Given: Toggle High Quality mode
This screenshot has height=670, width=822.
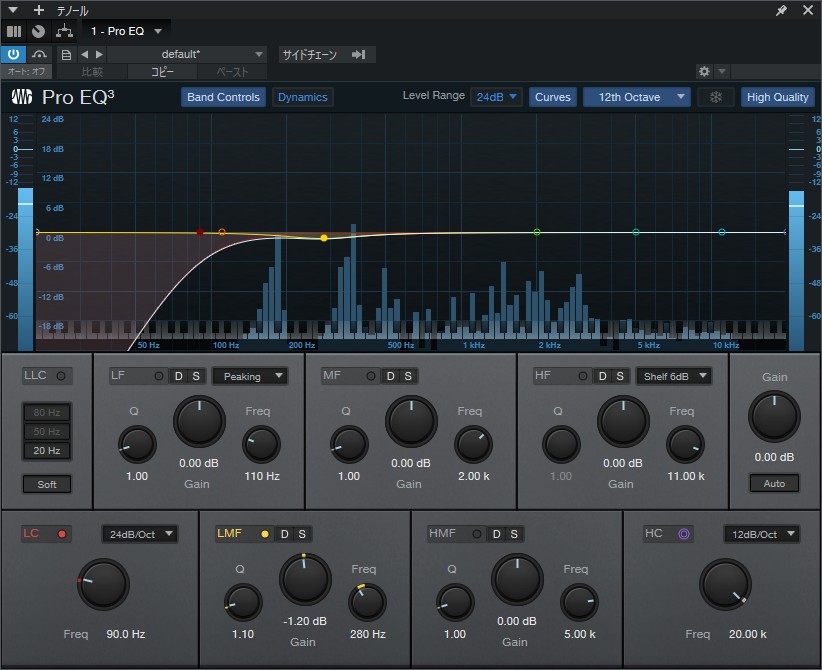Looking at the screenshot, I should pyautogui.click(x=779, y=97).
